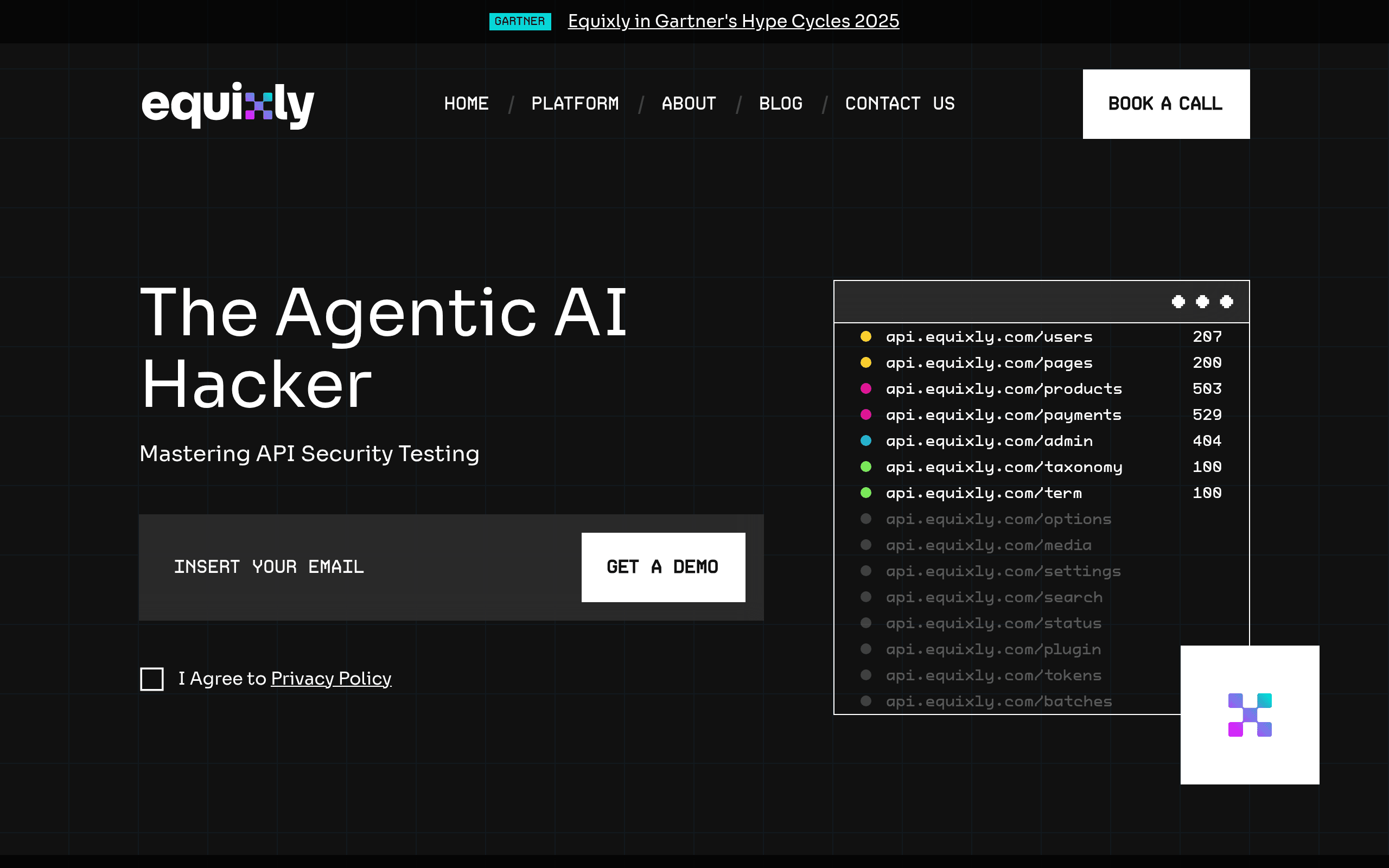This screenshot has width=1389, height=868.
Task: Click the 200 value for pages
Action: click(x=1207, y=362)
